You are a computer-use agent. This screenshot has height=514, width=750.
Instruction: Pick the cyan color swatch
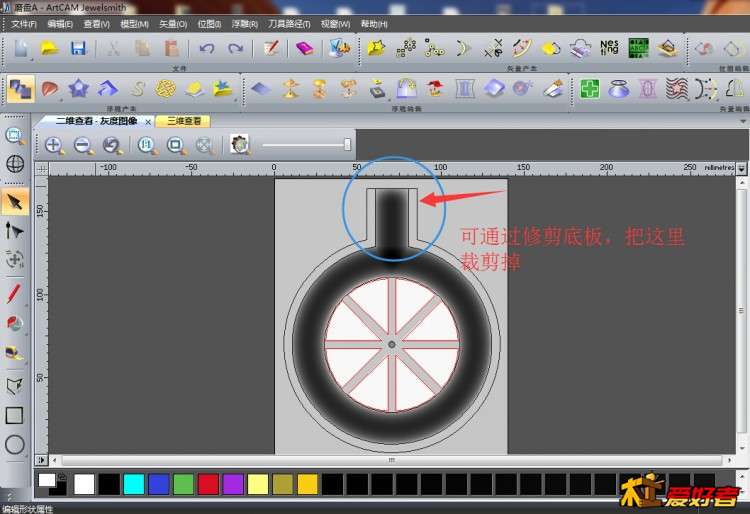(134, 484)
